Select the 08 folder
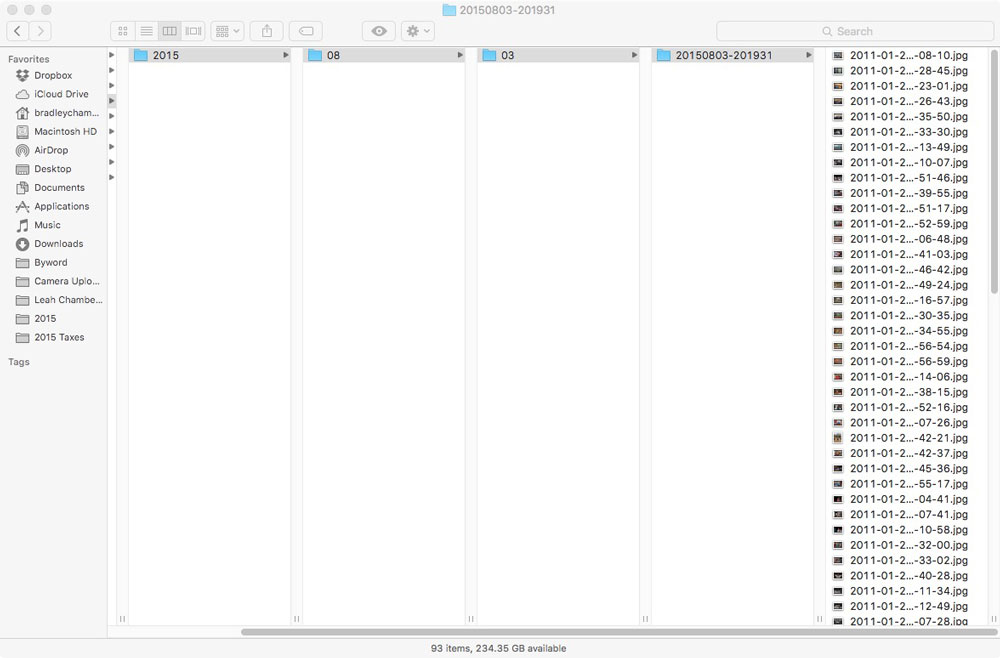1000x658 pixels. 384,55
